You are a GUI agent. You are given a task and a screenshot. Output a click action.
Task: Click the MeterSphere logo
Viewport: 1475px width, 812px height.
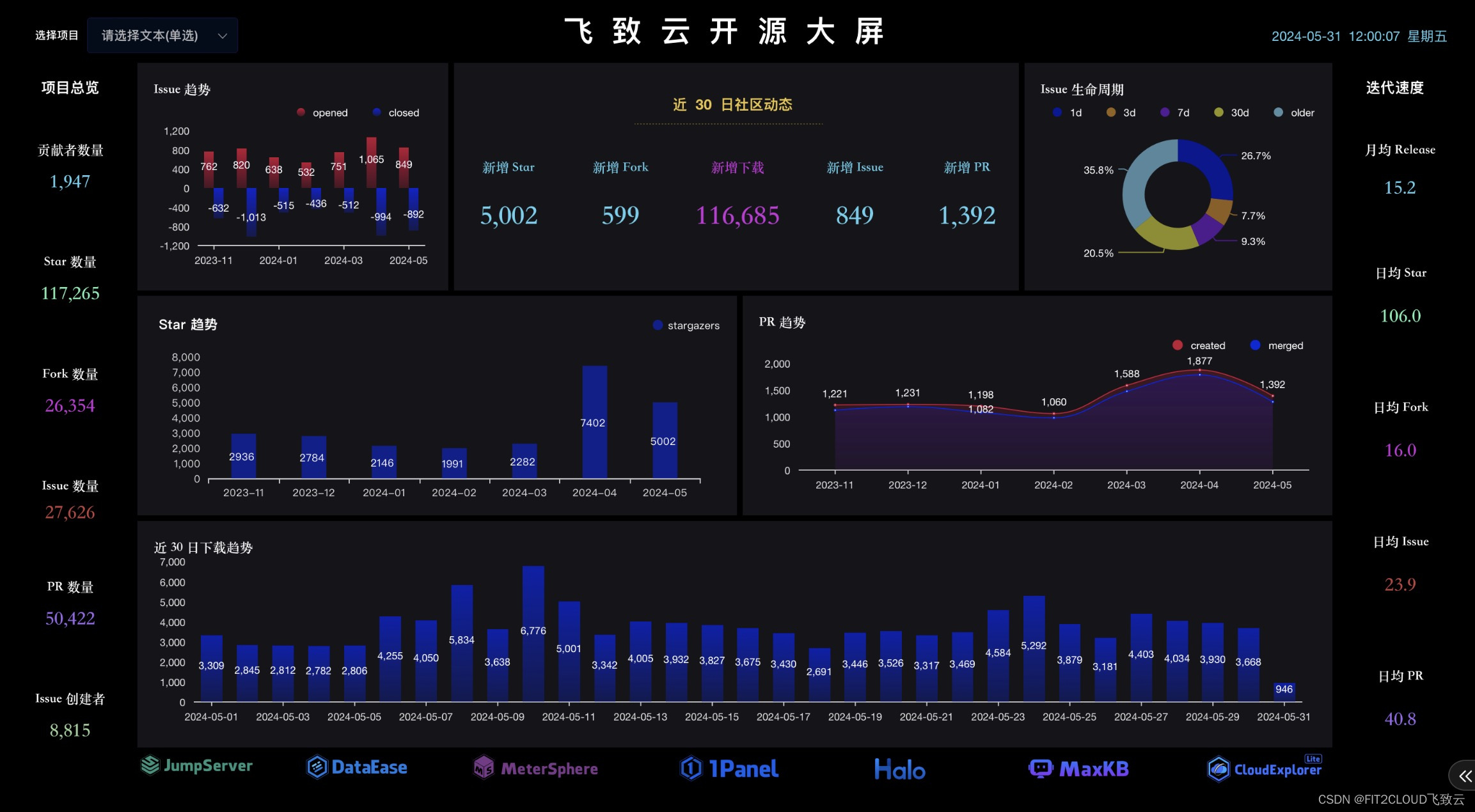click(x=535, y=768)
